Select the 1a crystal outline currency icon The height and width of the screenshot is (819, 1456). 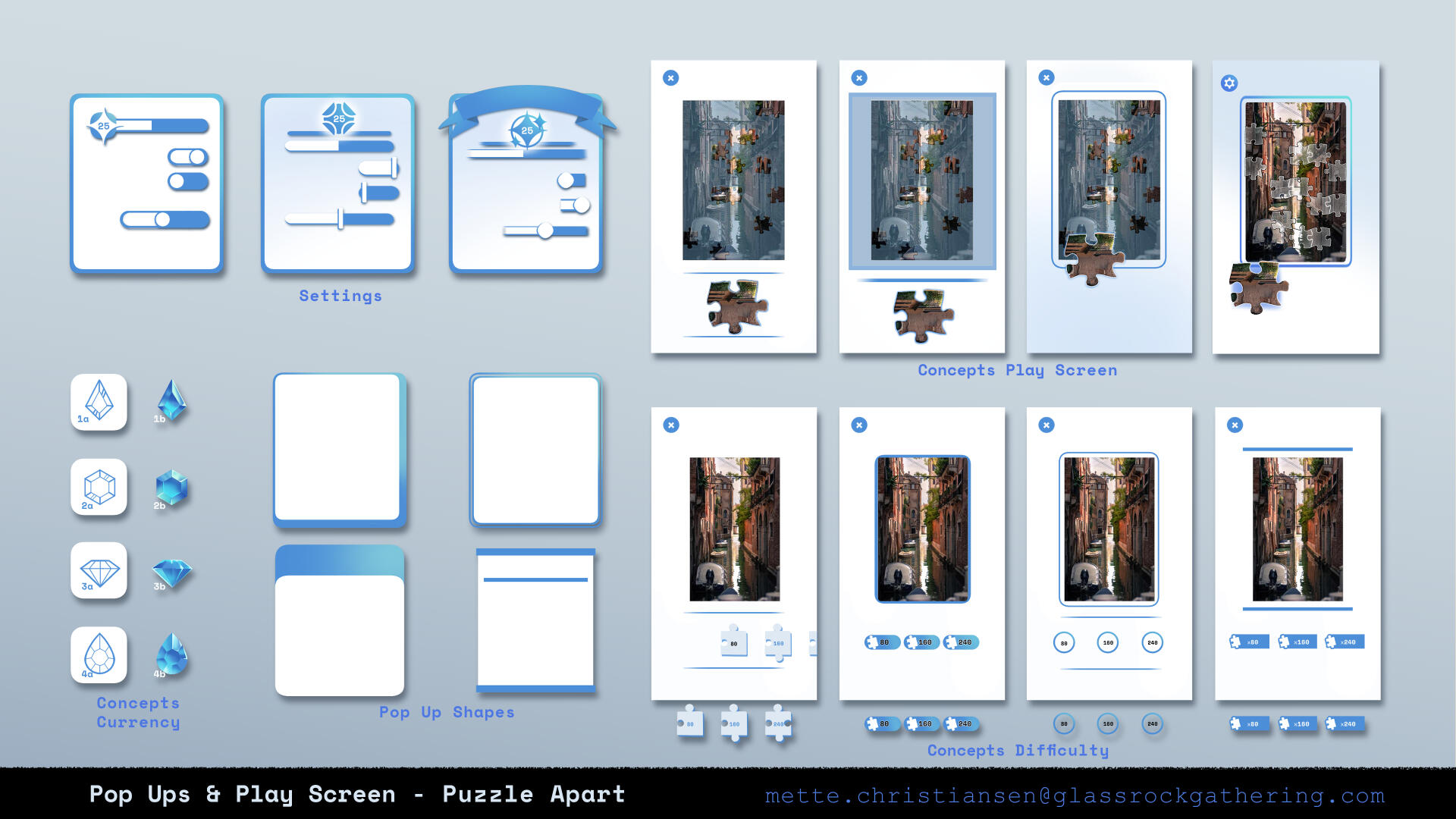pyautogui.click(x=99, y=402)
